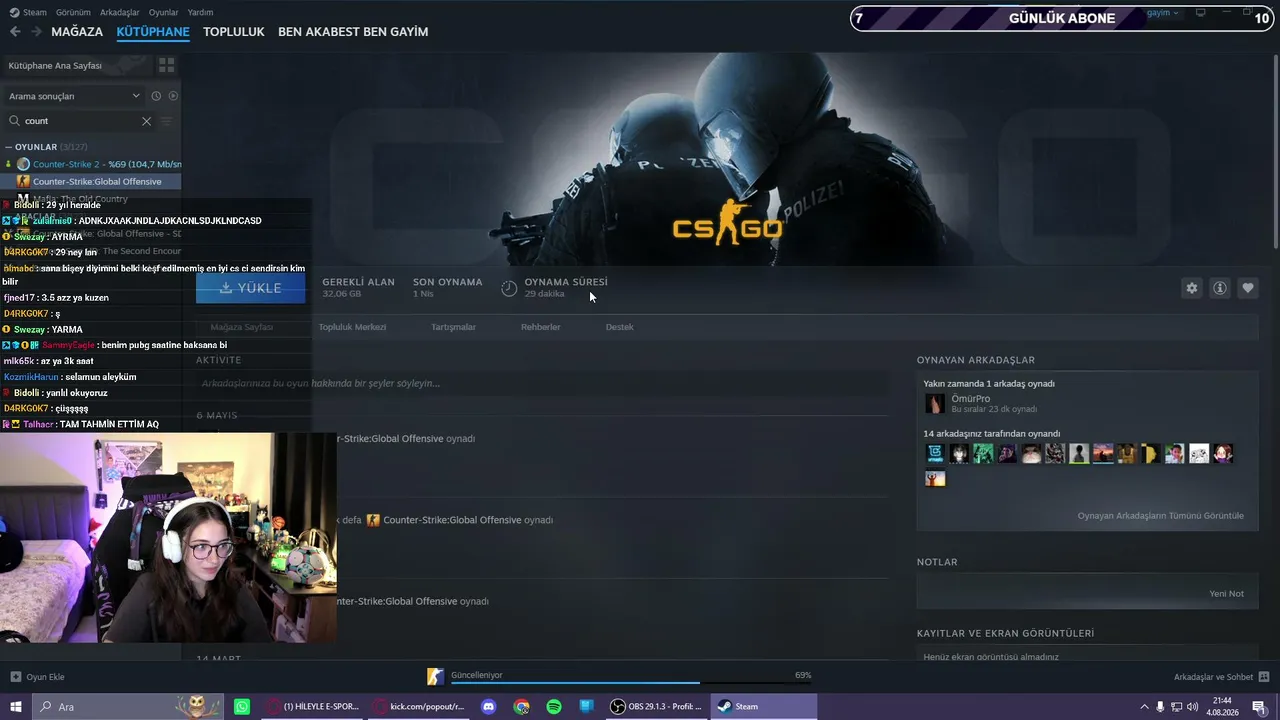Click the CS2 game icon in download bar
The height and width of the screenshot is (720, 1280).
coord(435,677)
